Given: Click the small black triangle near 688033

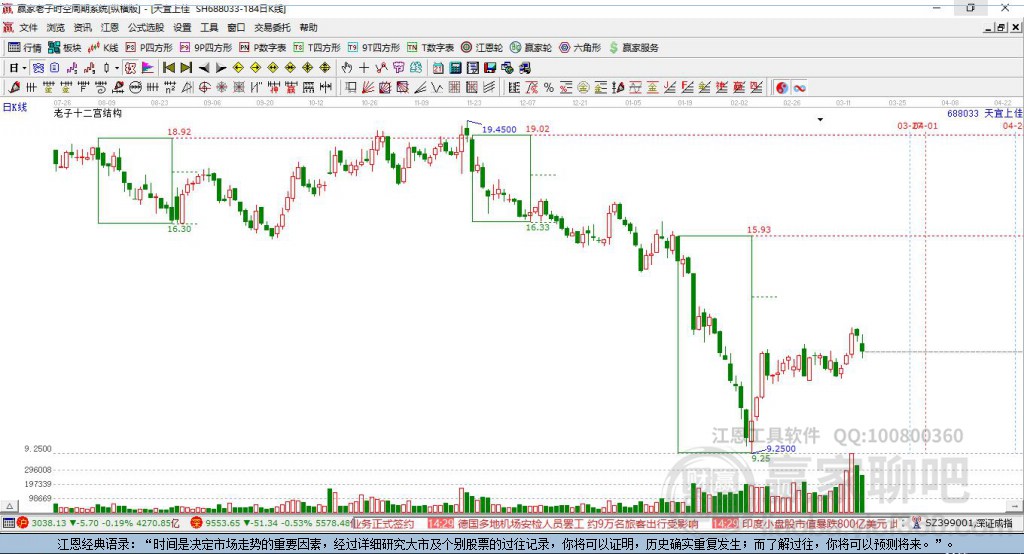Looking at the screenshot, I should tap(820, 120).
